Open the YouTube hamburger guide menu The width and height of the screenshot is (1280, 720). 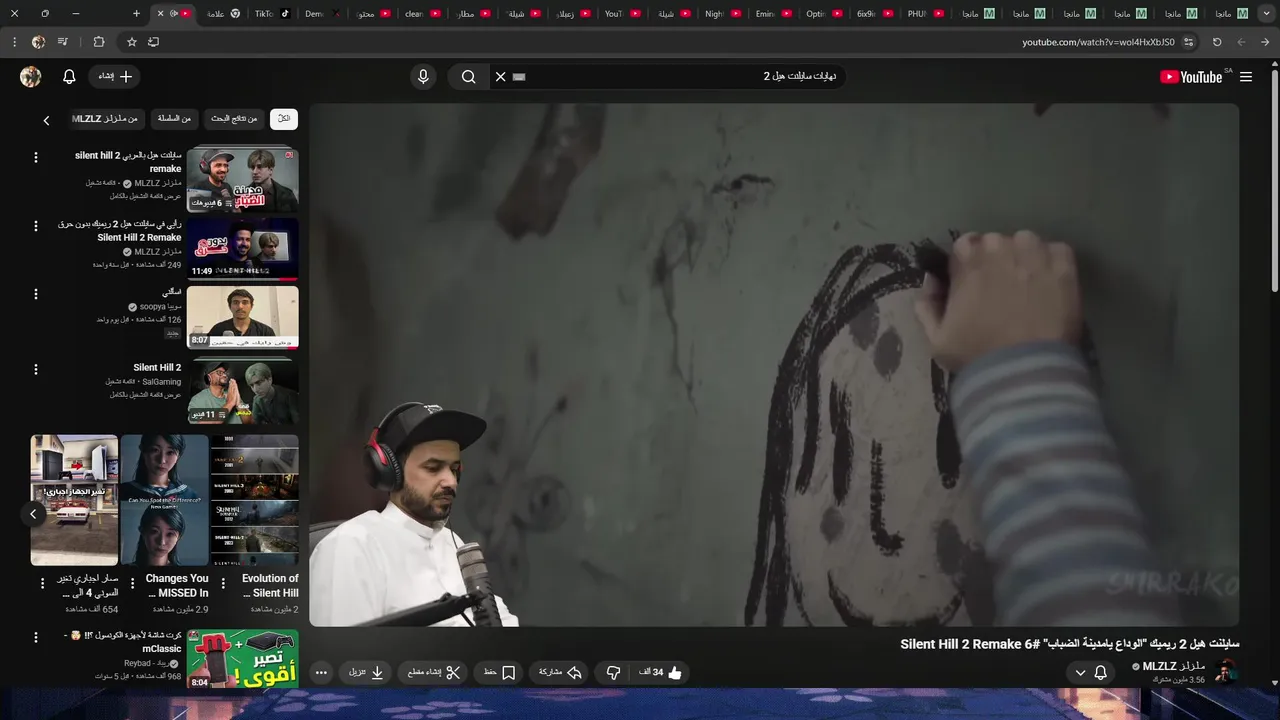pos(1245,77)
